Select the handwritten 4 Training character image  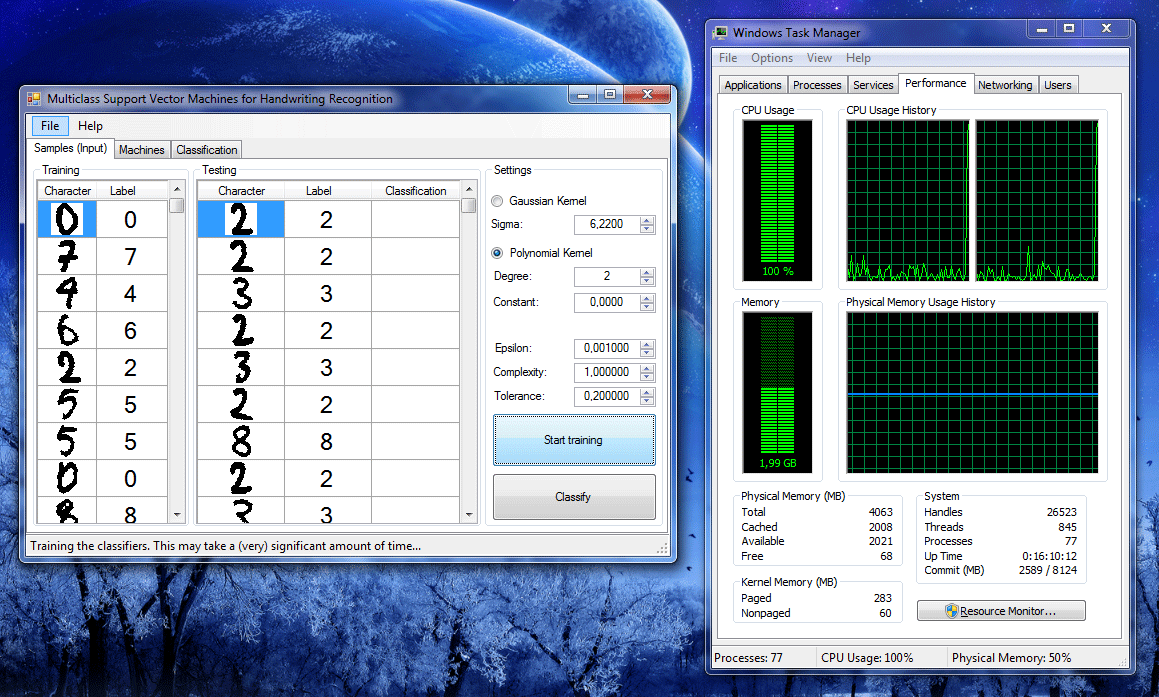coord(67,293)
